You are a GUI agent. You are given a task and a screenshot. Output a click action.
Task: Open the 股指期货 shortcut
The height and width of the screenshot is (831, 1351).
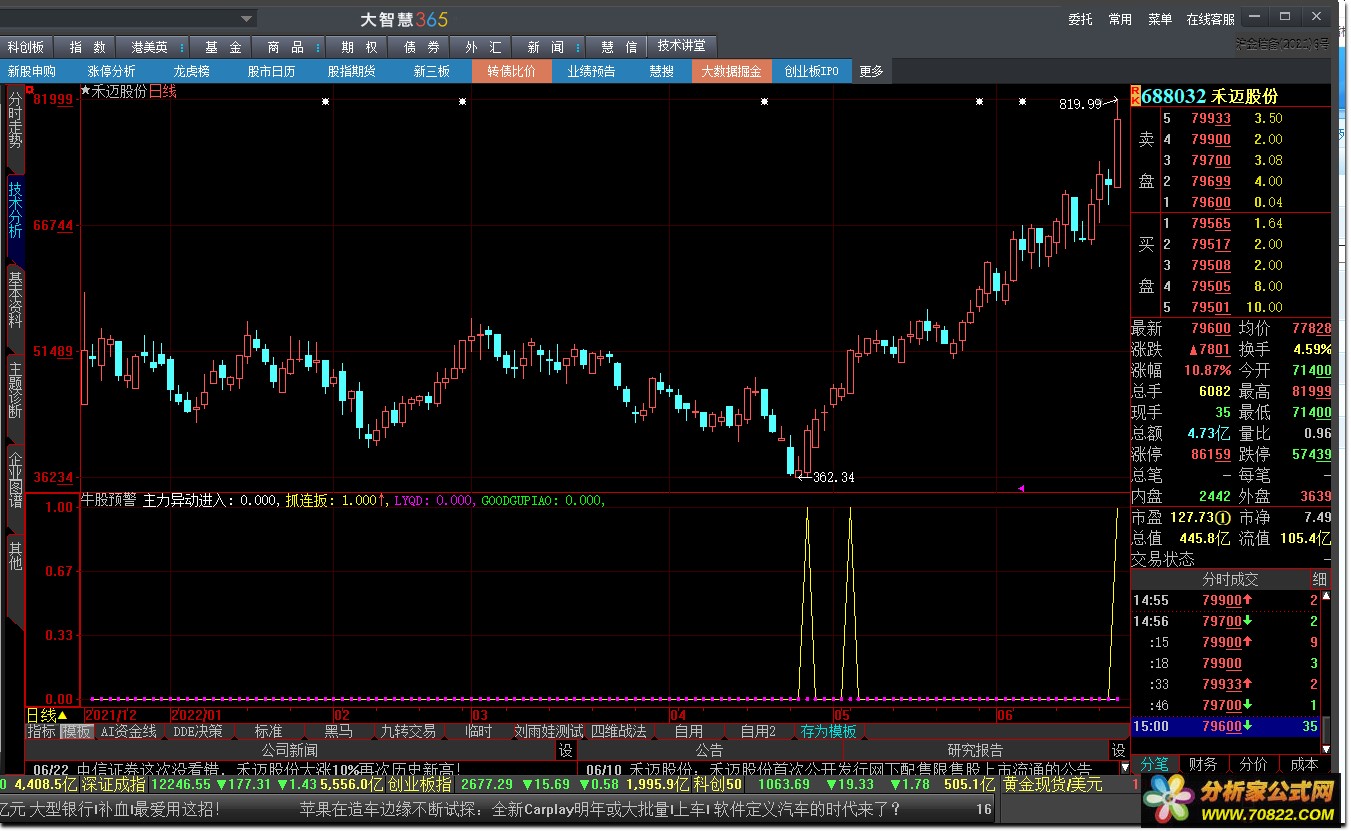click(352, 71)
